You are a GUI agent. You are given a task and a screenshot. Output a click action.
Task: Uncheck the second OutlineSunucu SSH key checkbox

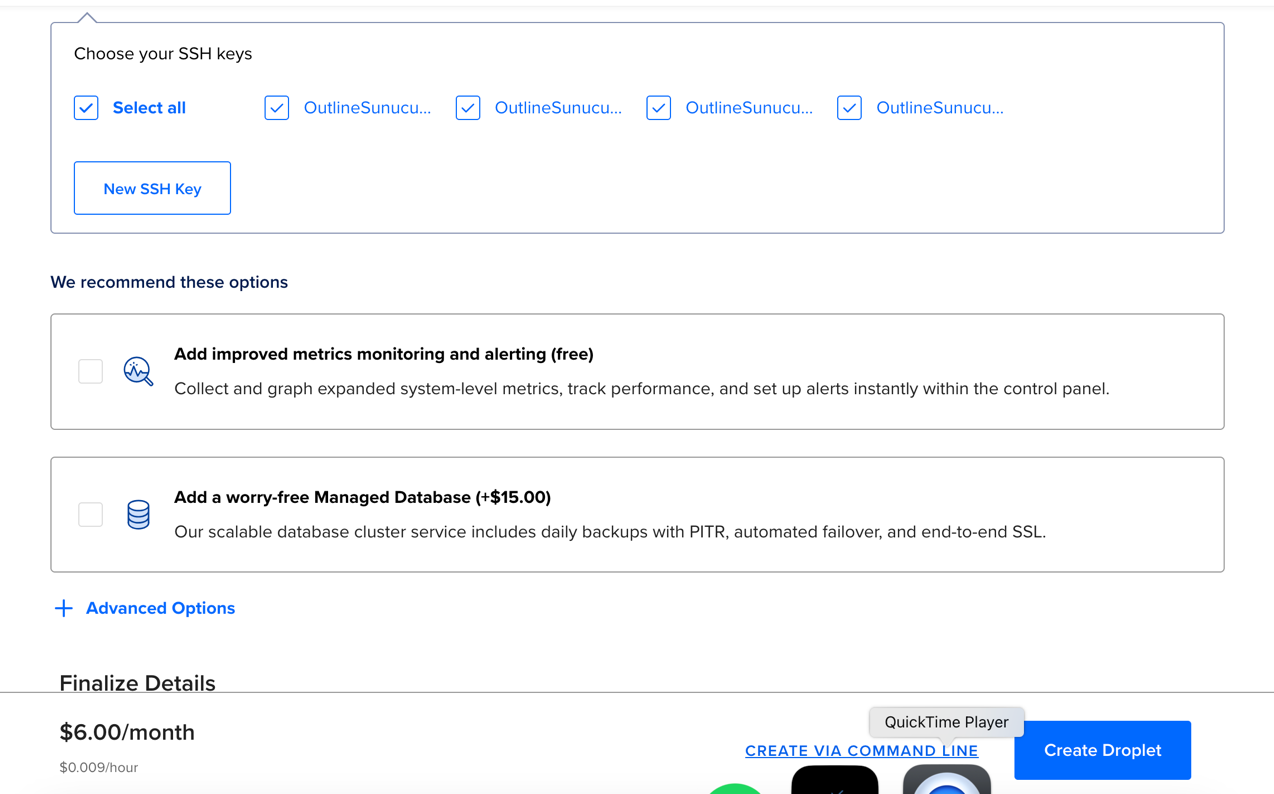pos(468,108)
